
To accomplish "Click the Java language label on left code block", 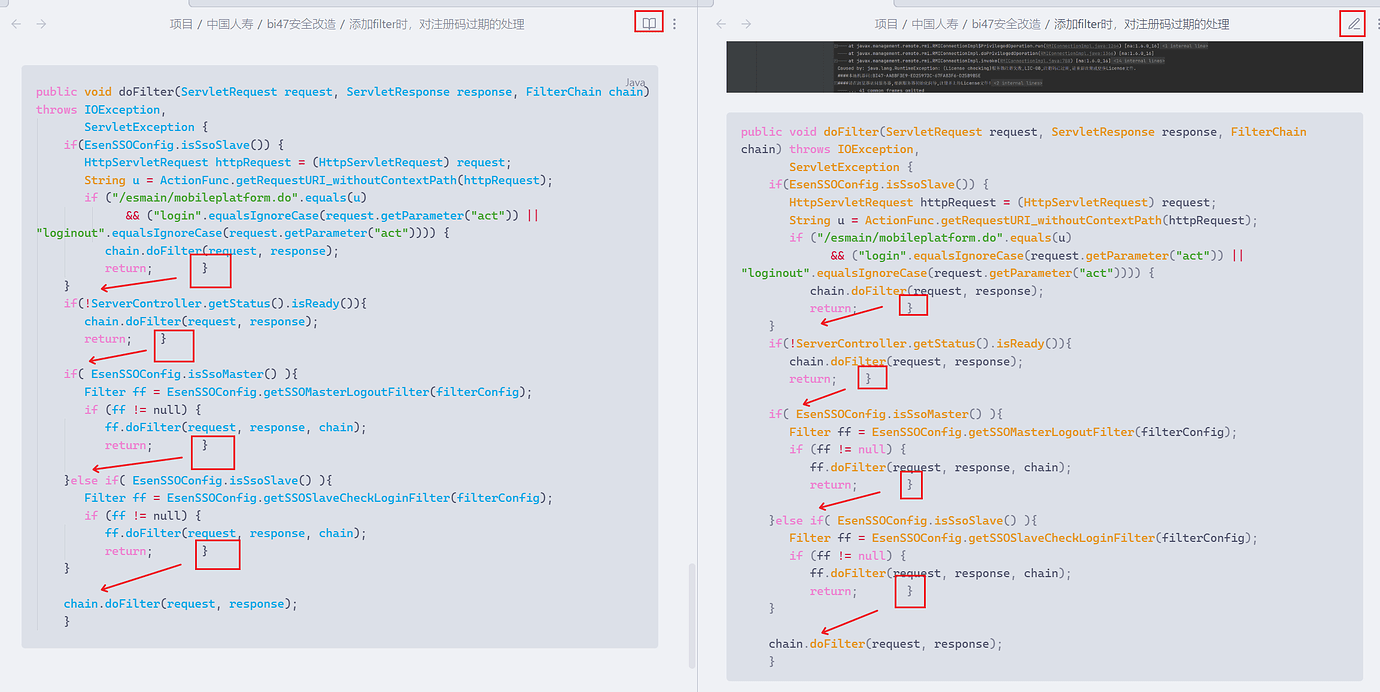I will click(636, 82).
